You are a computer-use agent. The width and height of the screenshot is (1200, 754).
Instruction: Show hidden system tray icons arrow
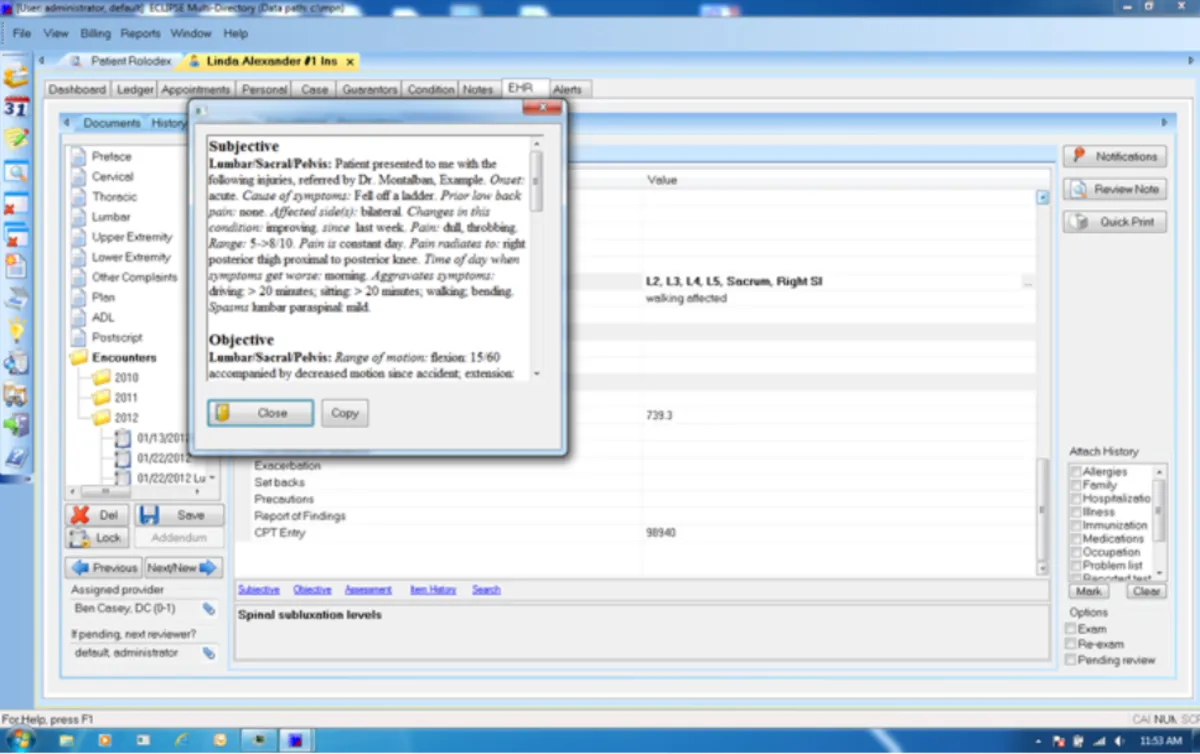click(x=1039, y=742)
